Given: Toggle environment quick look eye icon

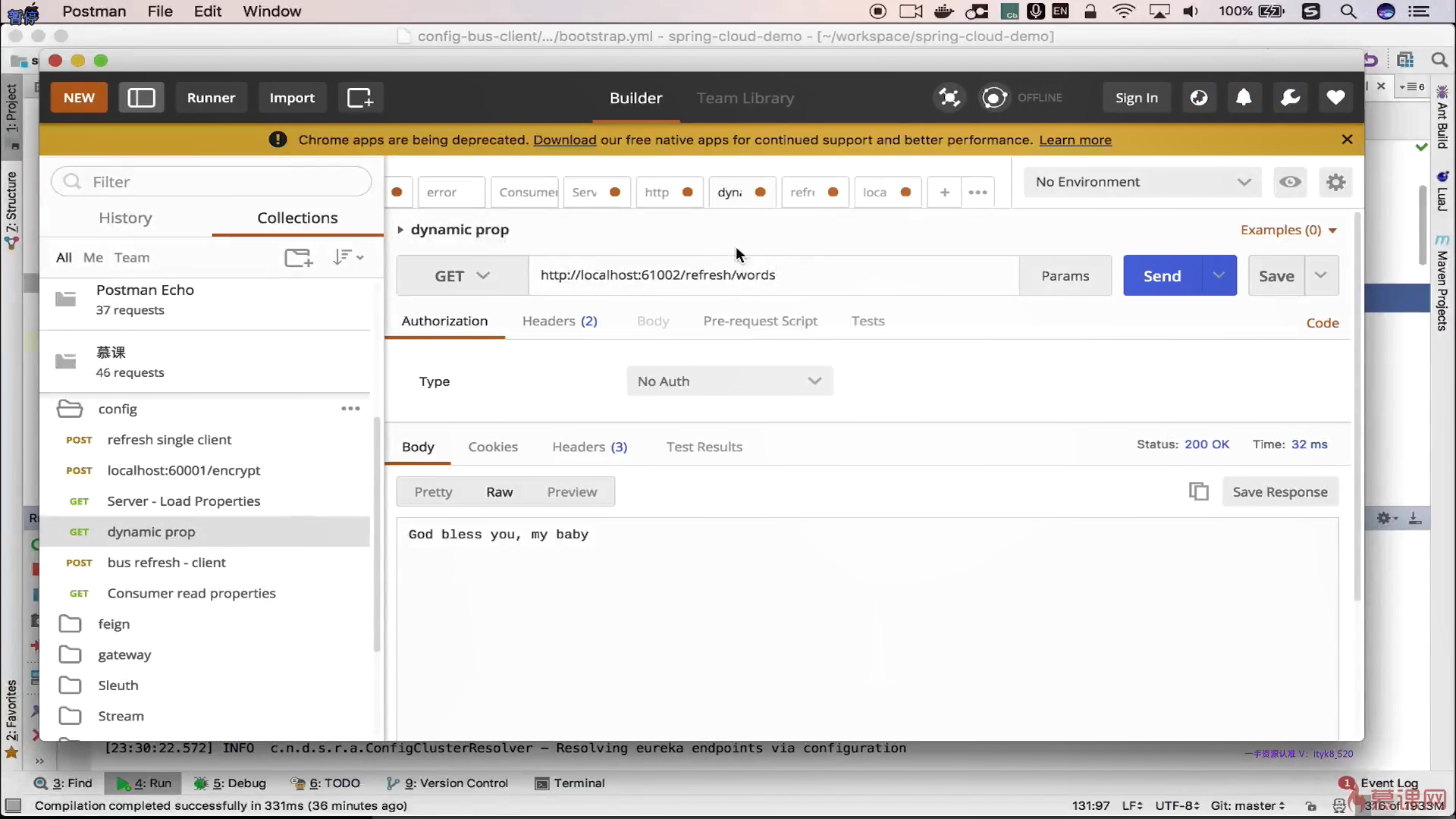Looking at the screenshot, I should pos(1290,182).
